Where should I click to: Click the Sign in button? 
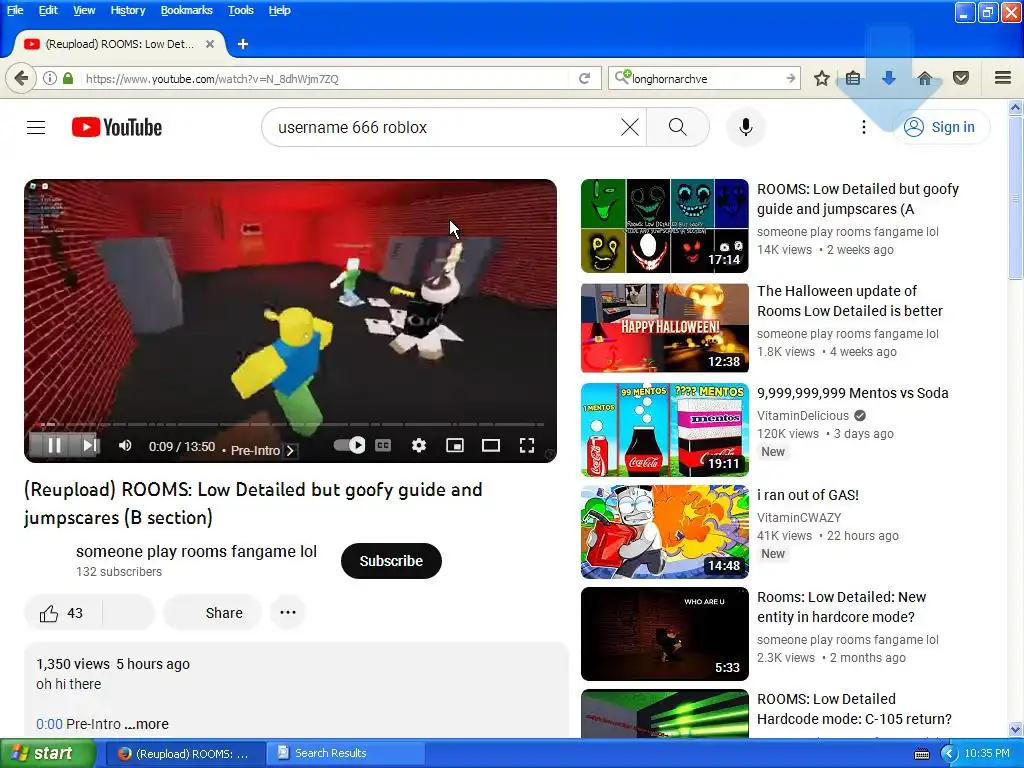[940, 127]
